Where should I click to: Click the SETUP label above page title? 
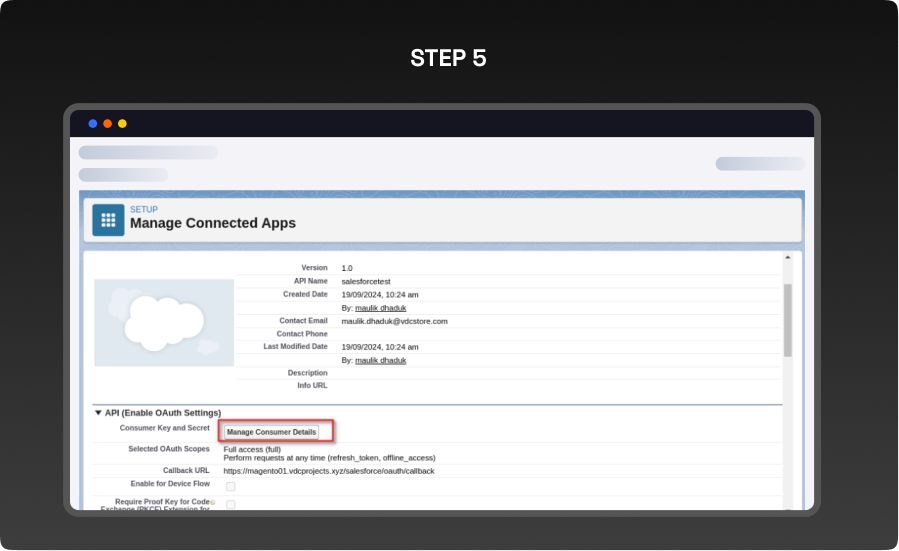[144, 209]
